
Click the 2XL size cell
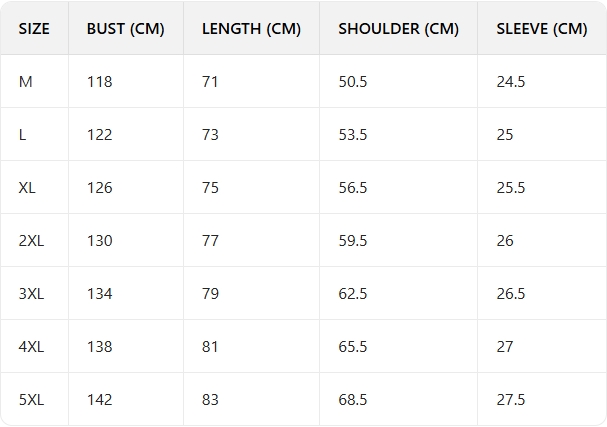(x=31, y=241)
